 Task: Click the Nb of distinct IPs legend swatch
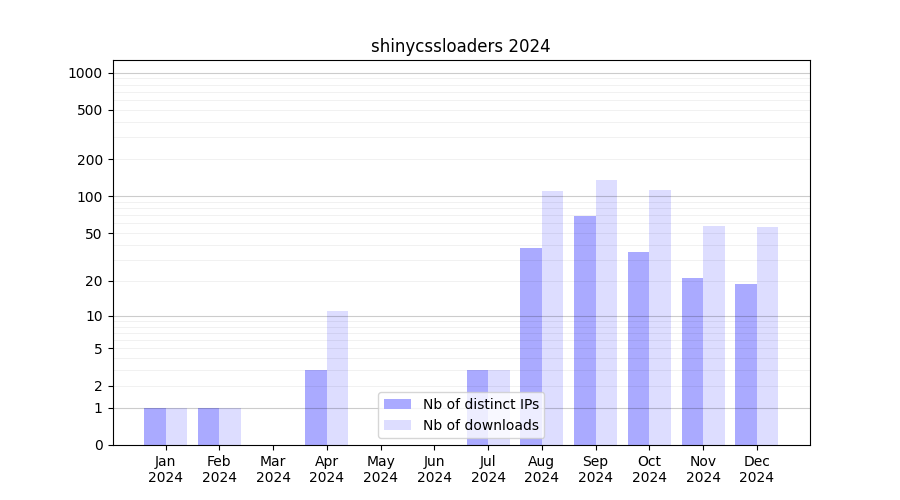pos(397,404)
